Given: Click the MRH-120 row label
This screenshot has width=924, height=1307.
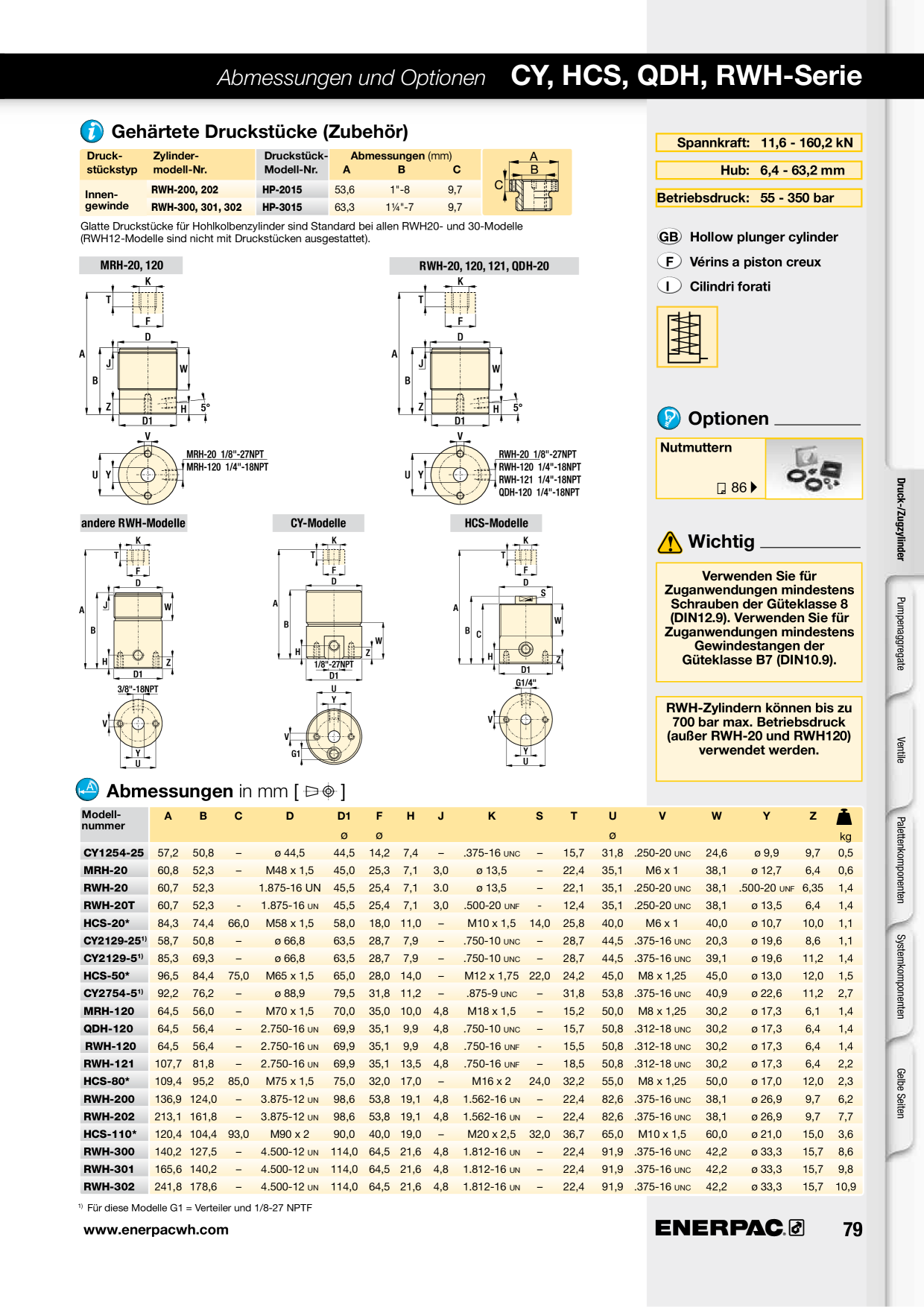Looking at the screenshot, I should pyautogui.click(x=109, y=1011).
